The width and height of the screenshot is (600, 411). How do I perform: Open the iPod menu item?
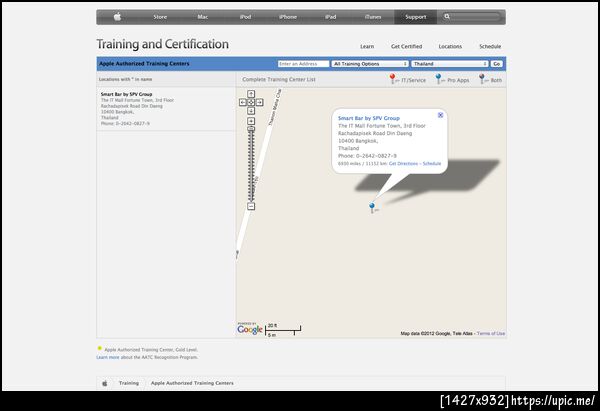tap(245, 17)
